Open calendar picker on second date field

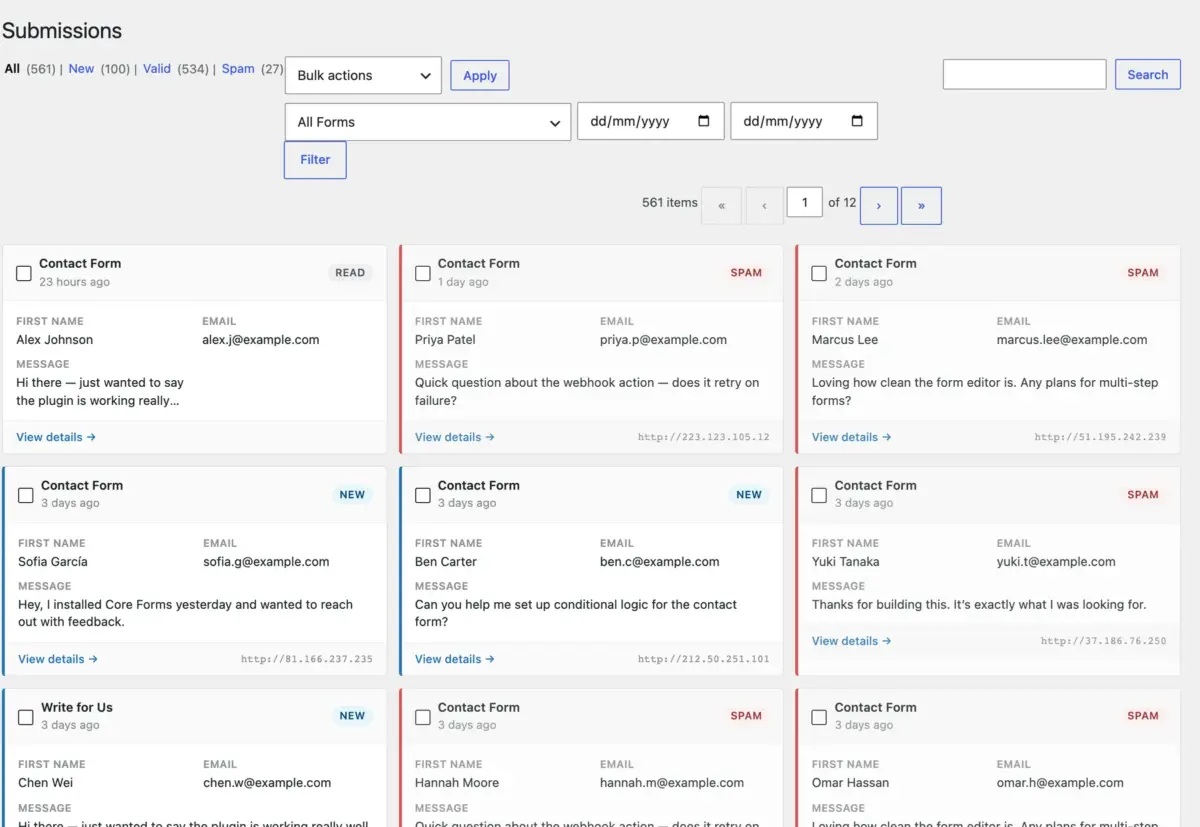point(857,121)
